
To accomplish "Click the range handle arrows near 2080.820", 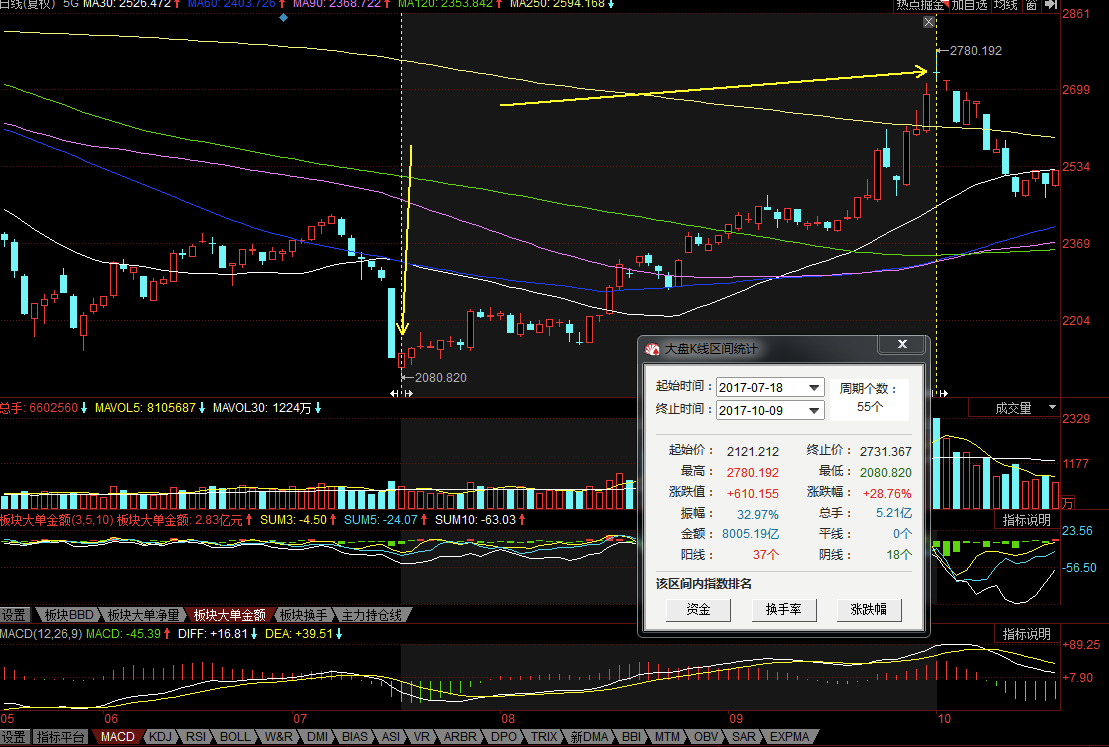I will coord(401,394).
